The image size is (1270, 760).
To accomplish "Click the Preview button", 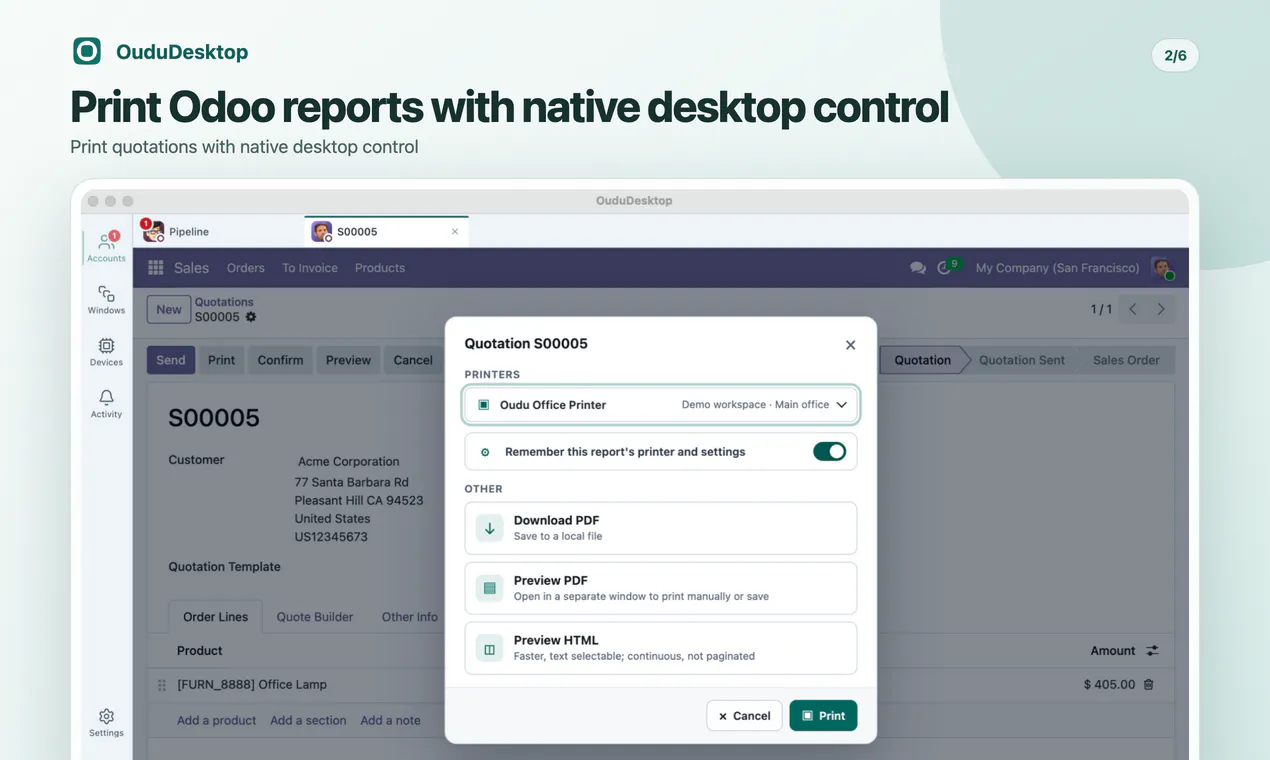I will click(x=348, y=360).
